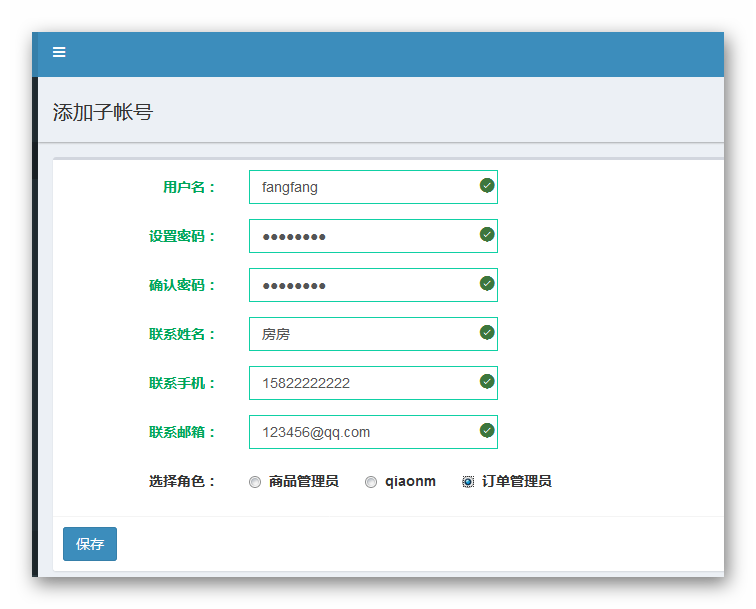Focus the 设置密码 password field
This screenshot has height=609, width=756.
pos(373,236)
